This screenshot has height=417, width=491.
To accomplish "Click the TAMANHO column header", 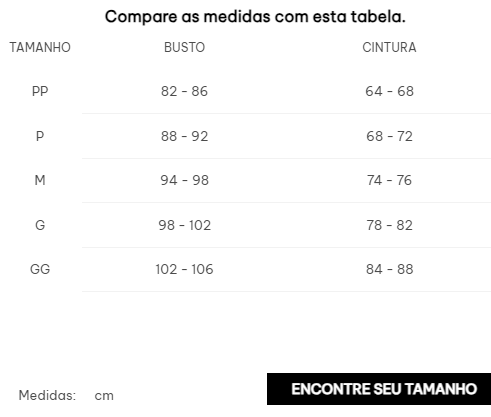I will coord(40,47).
